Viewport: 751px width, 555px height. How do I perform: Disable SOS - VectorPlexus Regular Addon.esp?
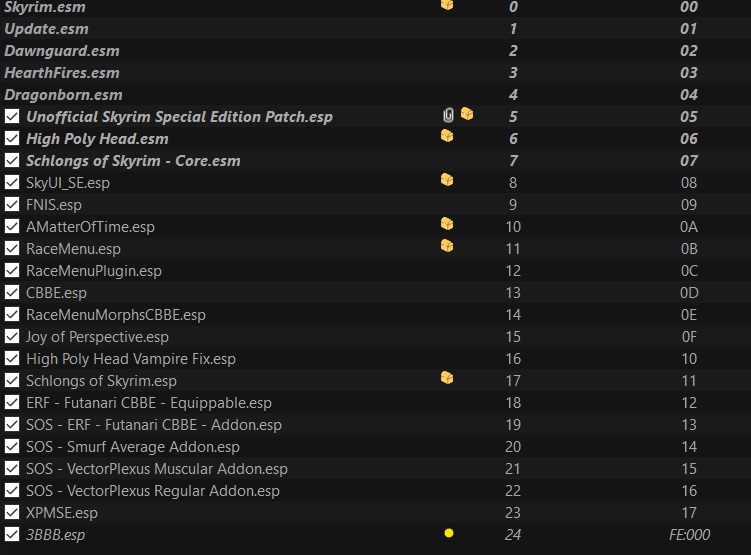[x=12, y=491]
